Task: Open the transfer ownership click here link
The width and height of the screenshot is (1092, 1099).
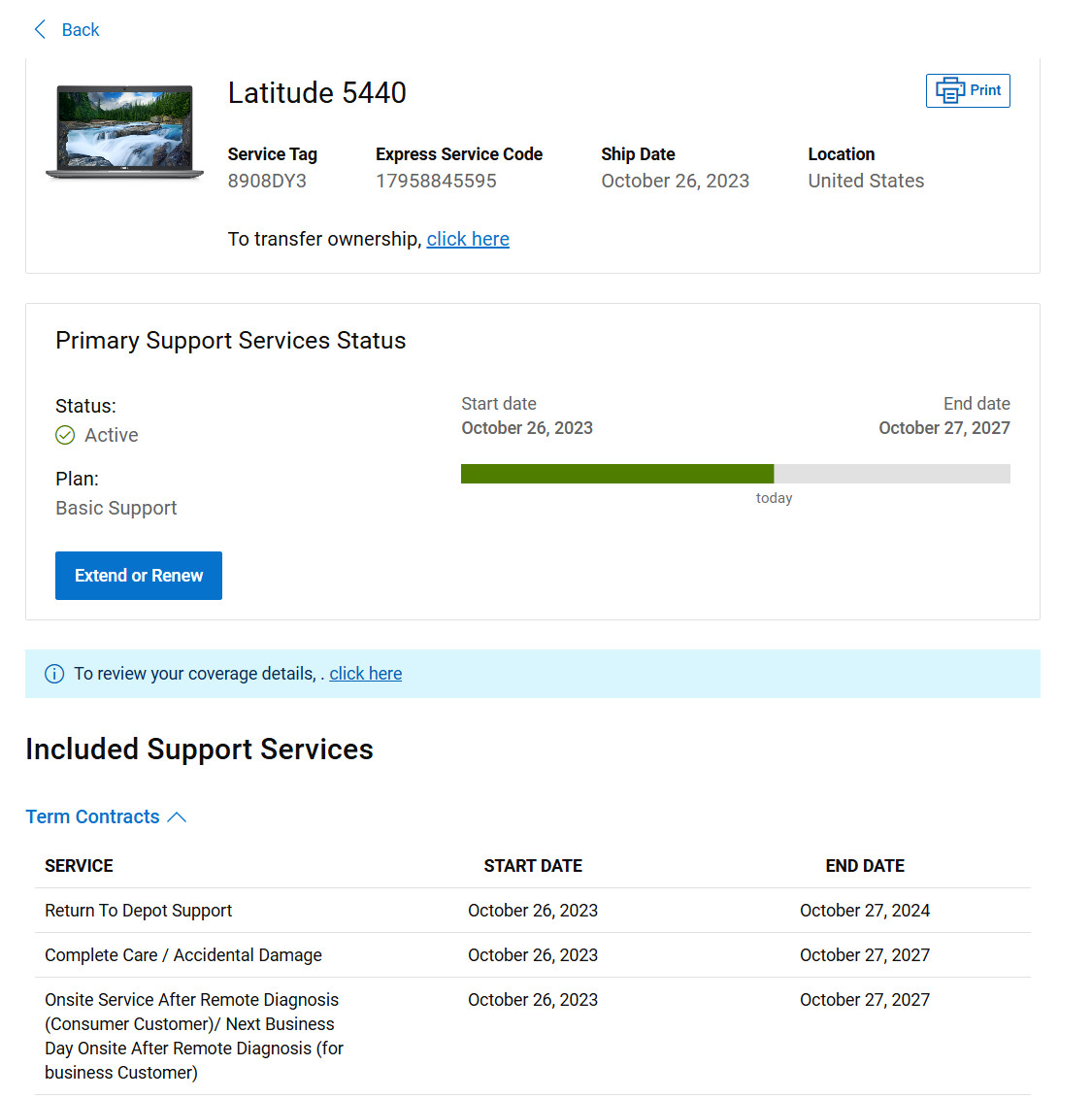Action: pyautogui.click(x=468, y=239)
